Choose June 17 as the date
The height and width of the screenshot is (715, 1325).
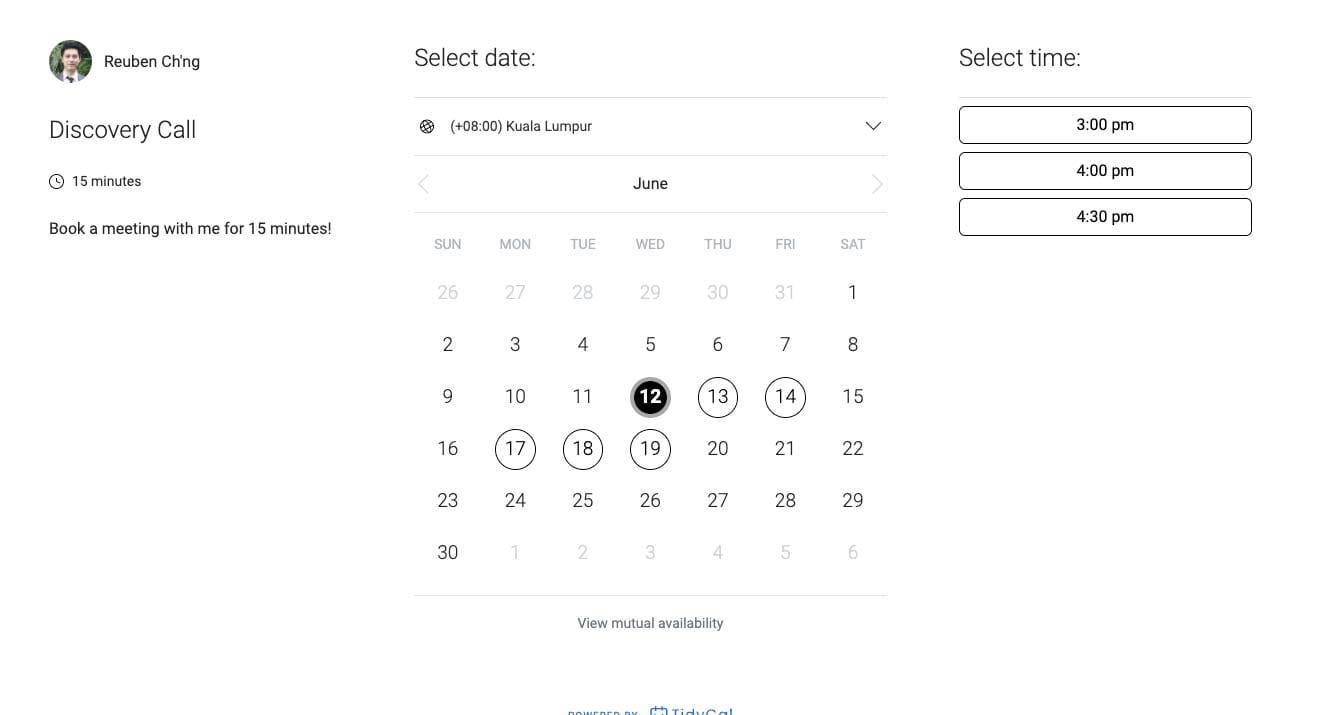(x=515, y=449)
